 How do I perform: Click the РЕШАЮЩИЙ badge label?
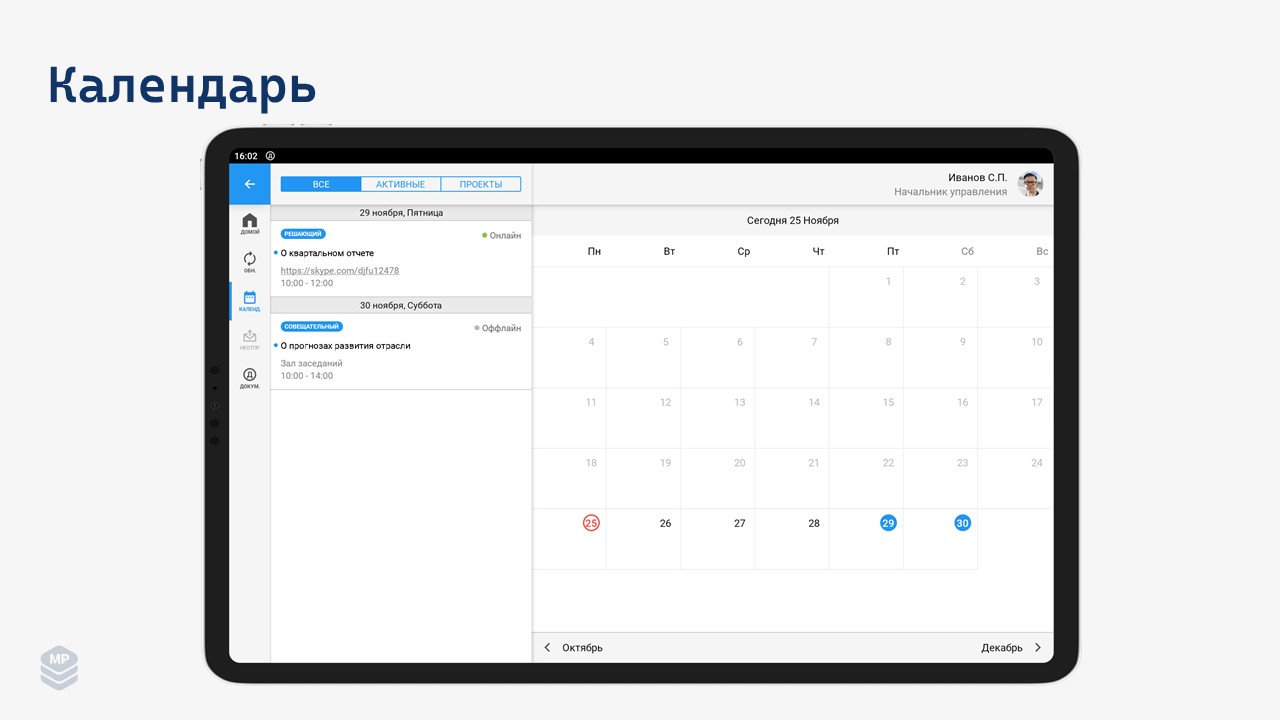(x=303, y=234)
